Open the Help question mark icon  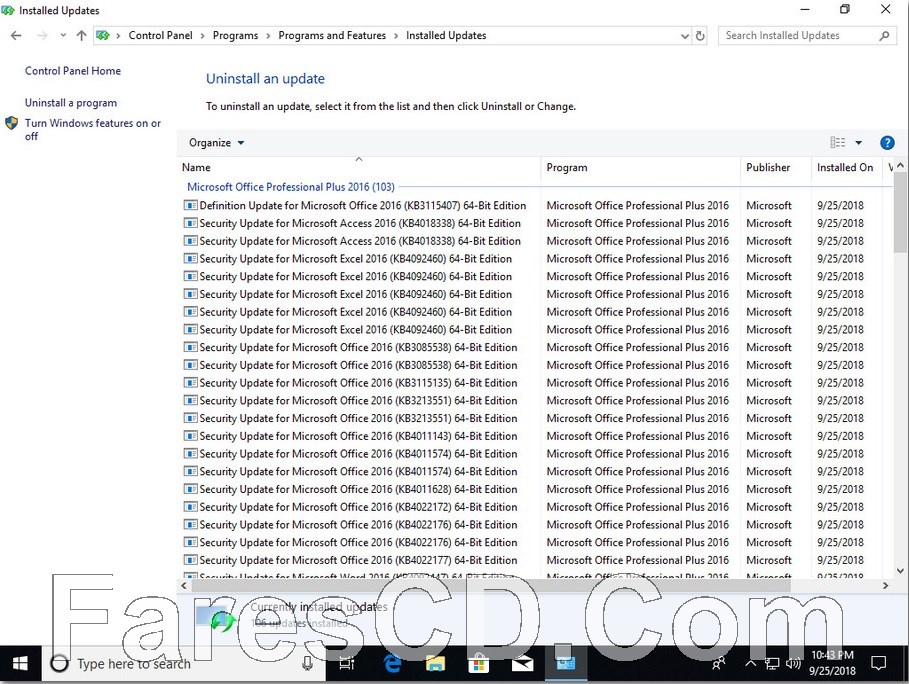coord(887,143)
